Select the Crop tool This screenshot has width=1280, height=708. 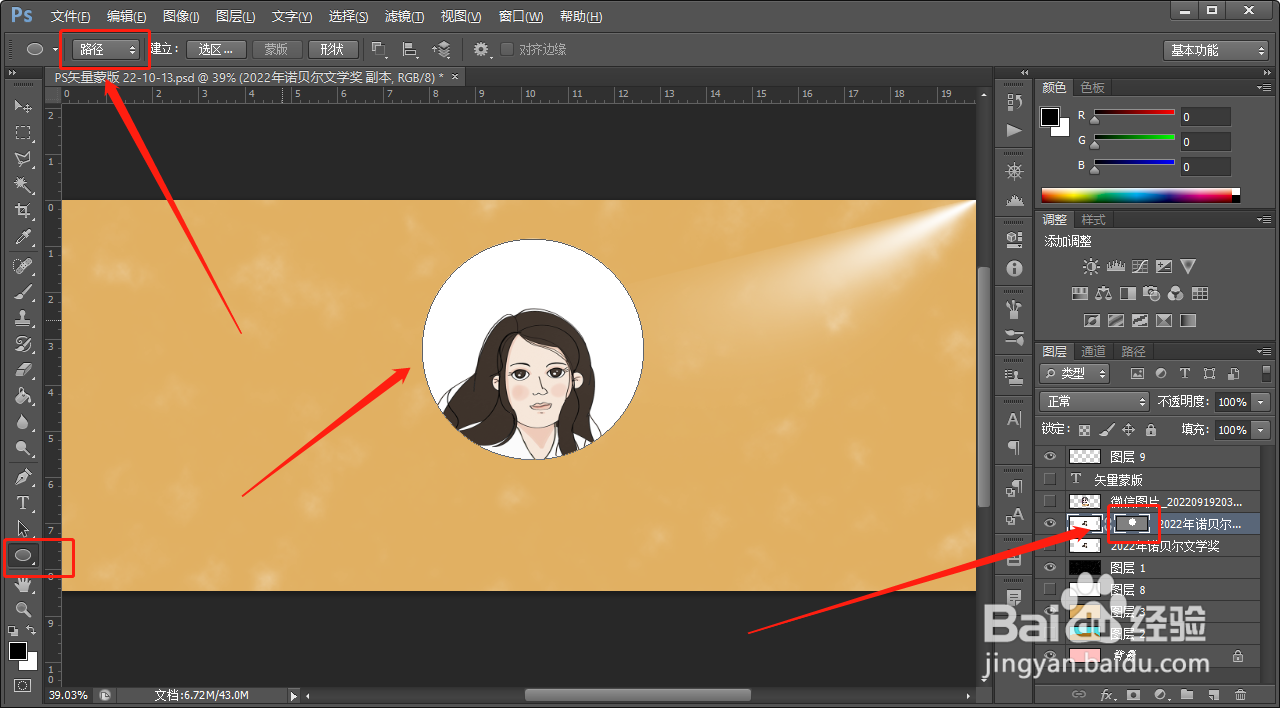[x=23, y=211]
